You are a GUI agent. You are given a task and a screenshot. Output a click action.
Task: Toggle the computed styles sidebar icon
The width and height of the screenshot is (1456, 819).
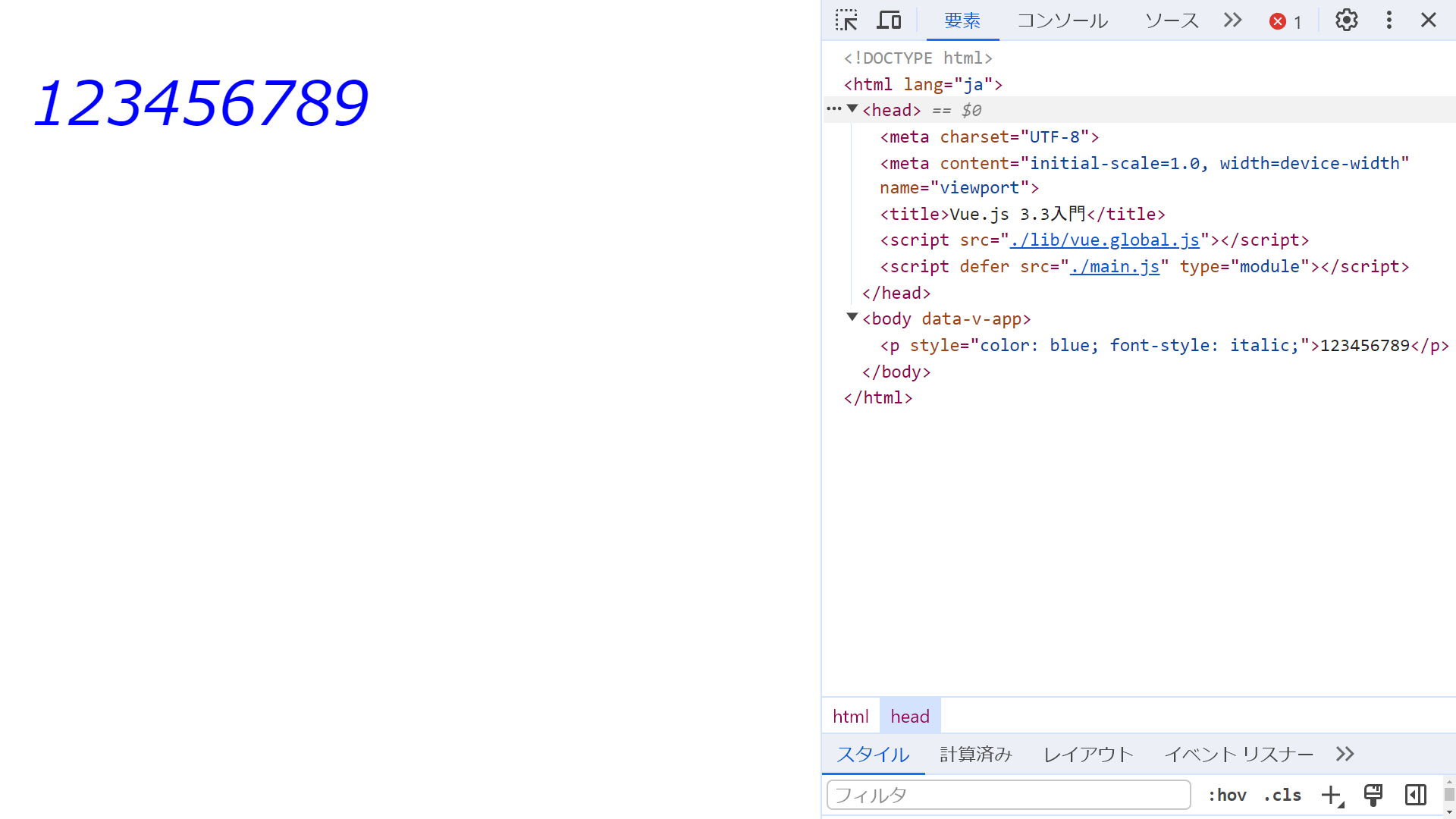[1415, 795]
